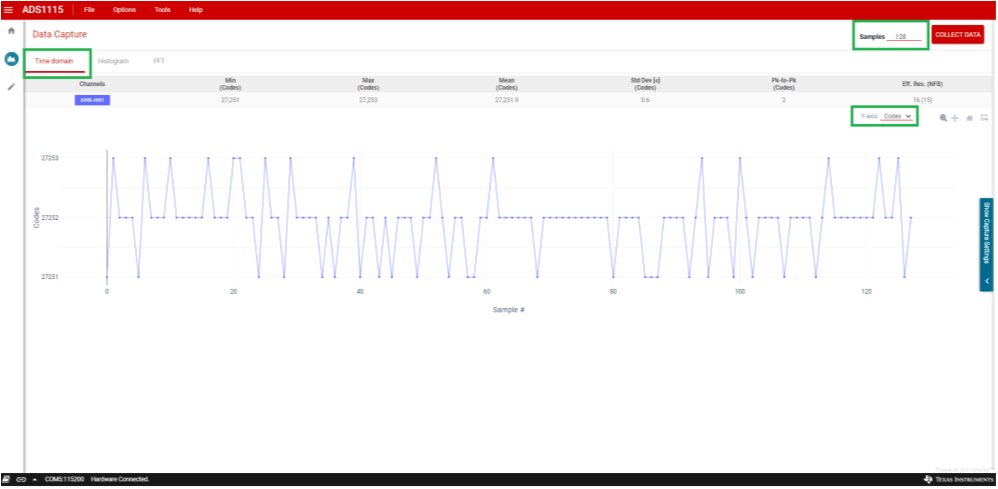Click the link connection icon in status bar
Image resolution: width=998 pixels, height=489 pixels.
pos(21,480)
